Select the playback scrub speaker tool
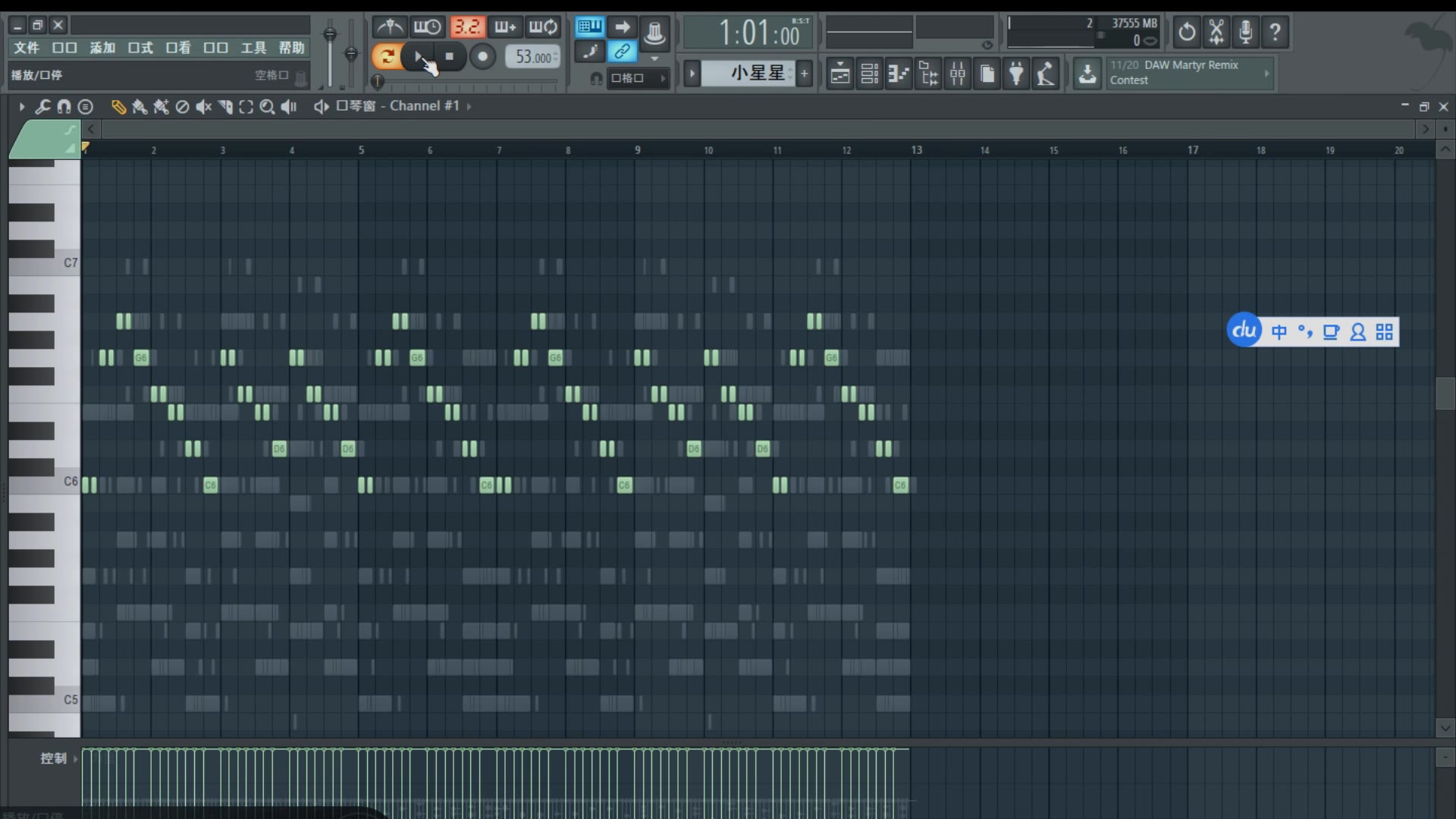Viewport: 1456px width, 819px height. pos(289,107)
